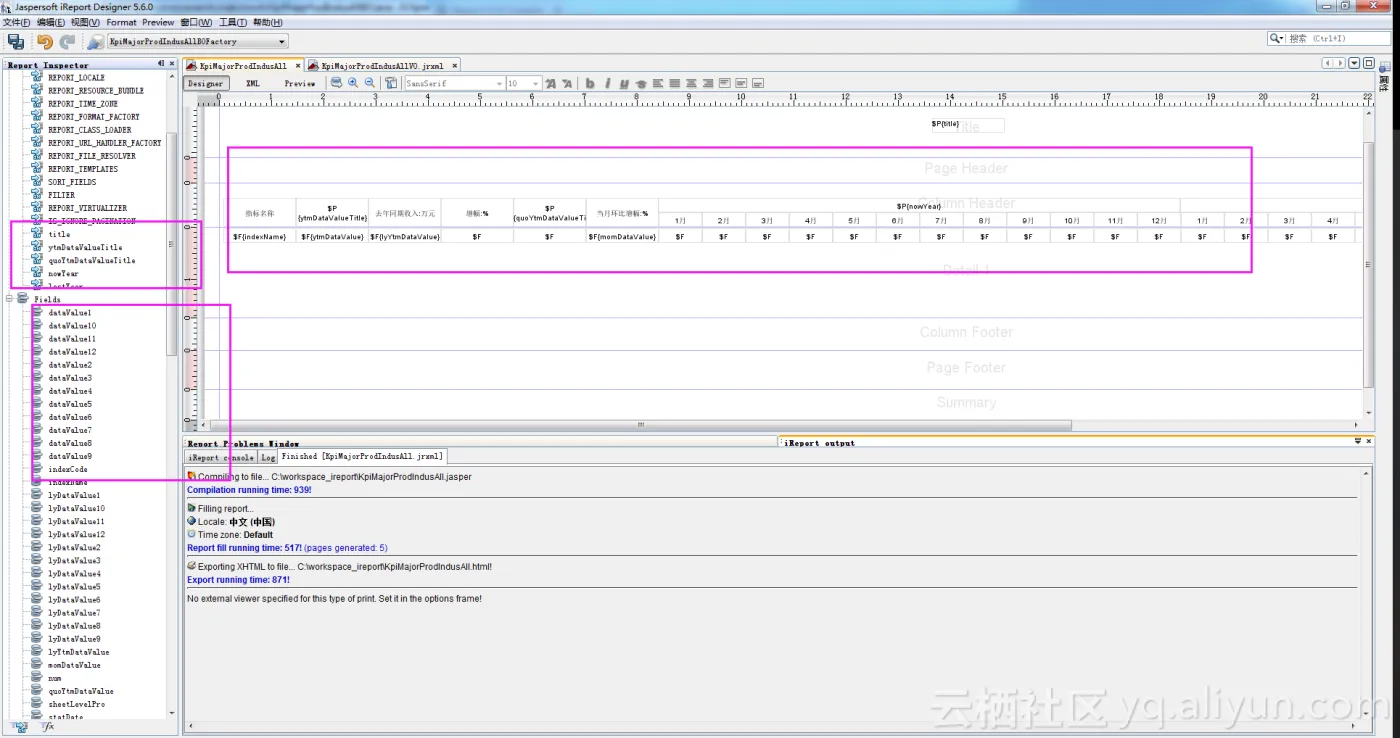Select the nowYear parameter node

[63, 273]
